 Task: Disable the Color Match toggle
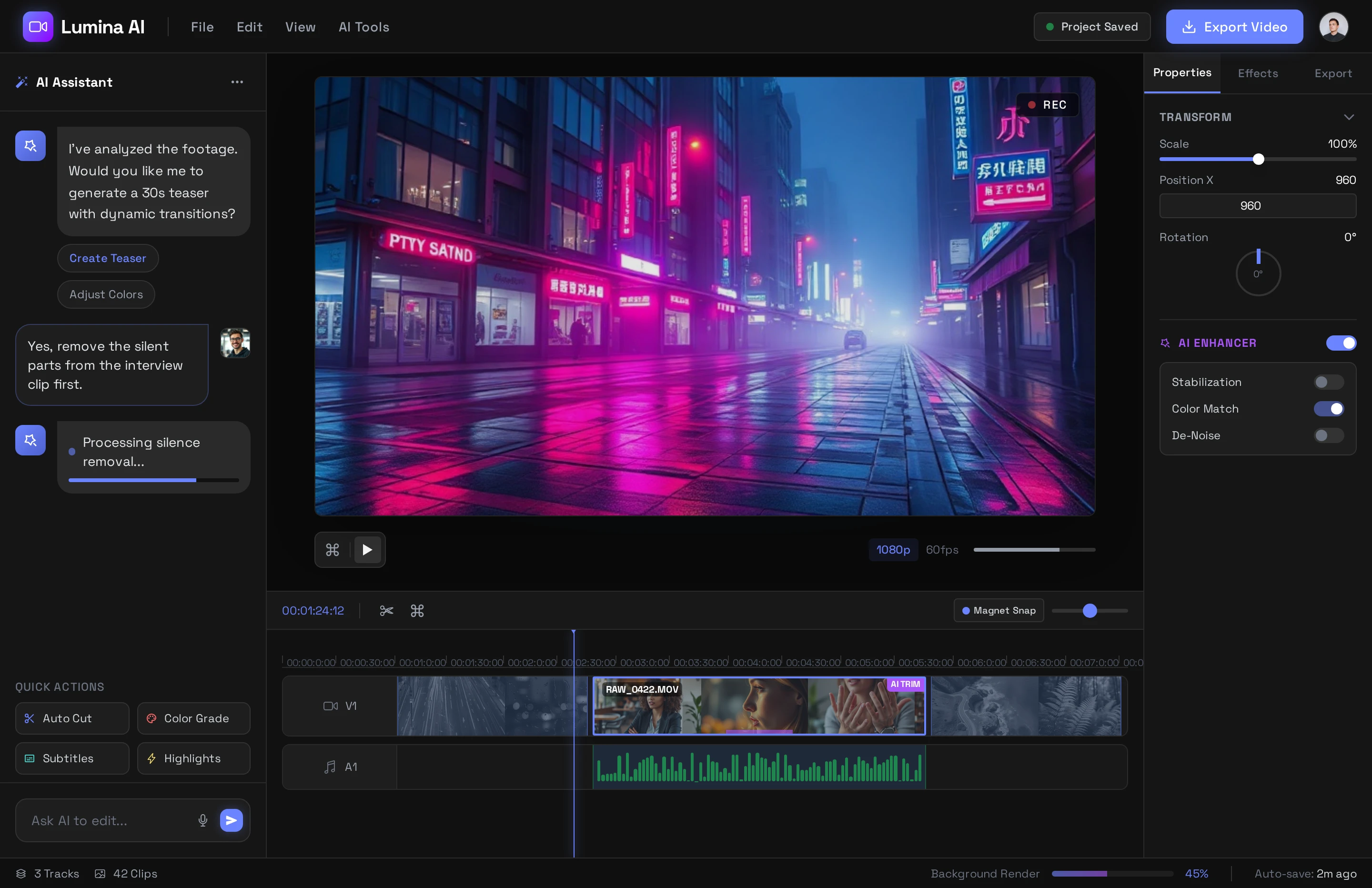[1328, 409]
